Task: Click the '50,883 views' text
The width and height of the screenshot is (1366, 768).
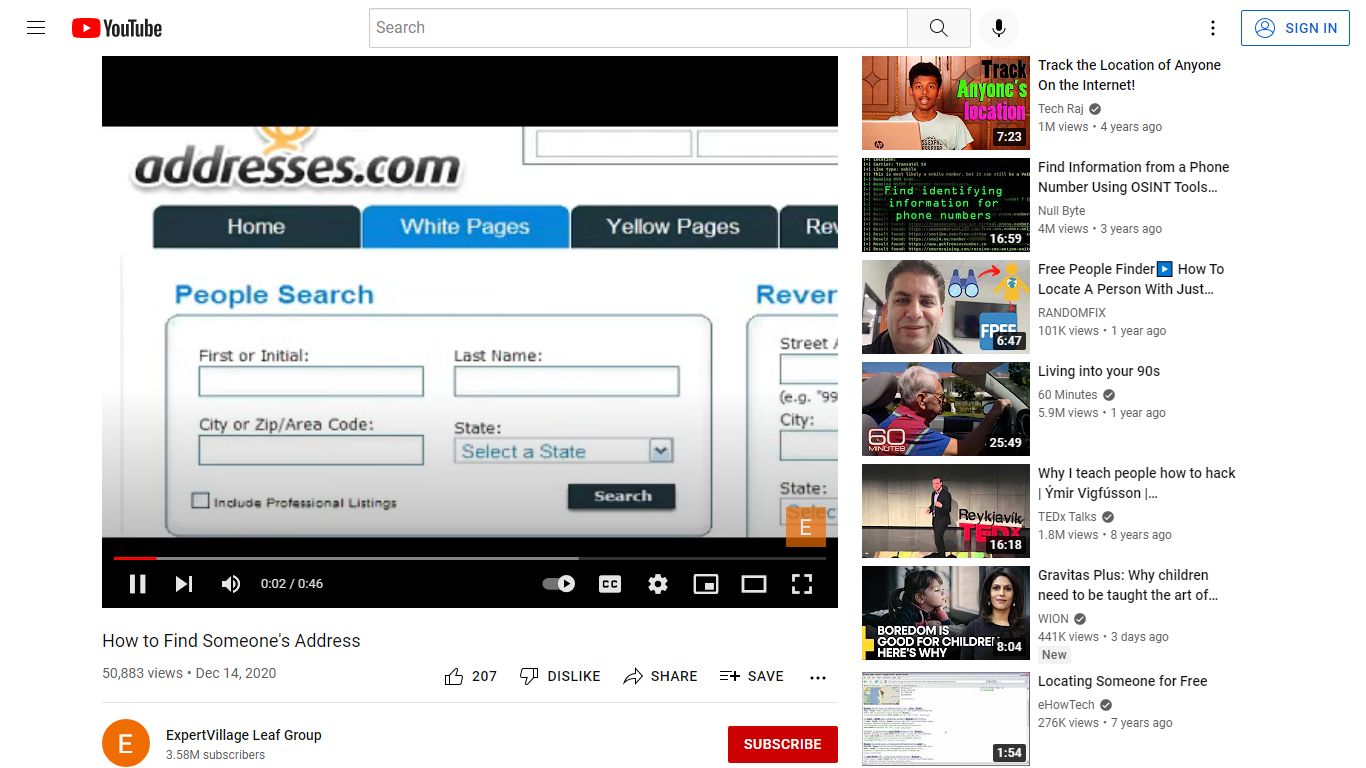Action: 142,673
